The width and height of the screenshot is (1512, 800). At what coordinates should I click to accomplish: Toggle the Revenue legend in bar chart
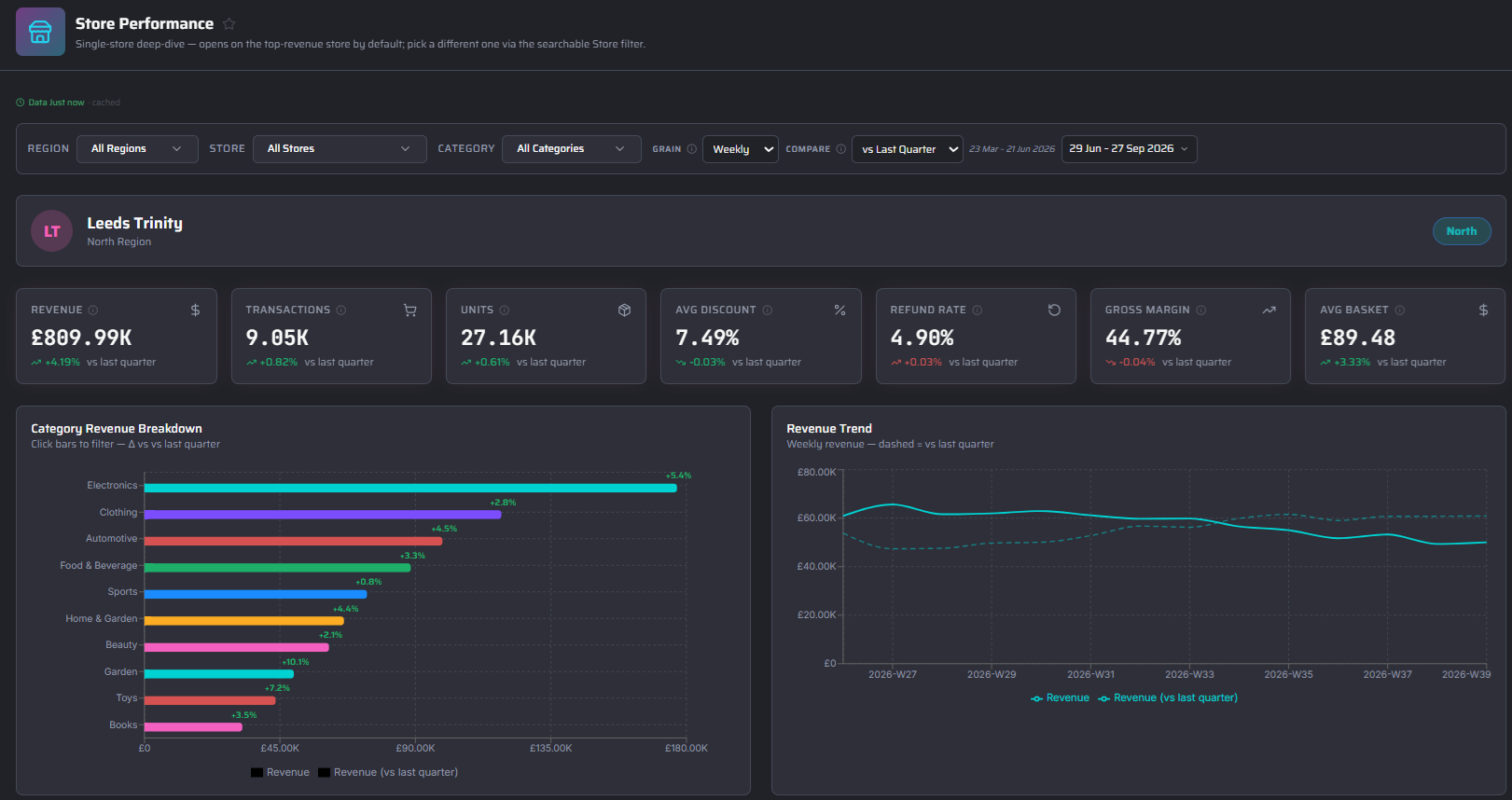(x=280, y=772)
